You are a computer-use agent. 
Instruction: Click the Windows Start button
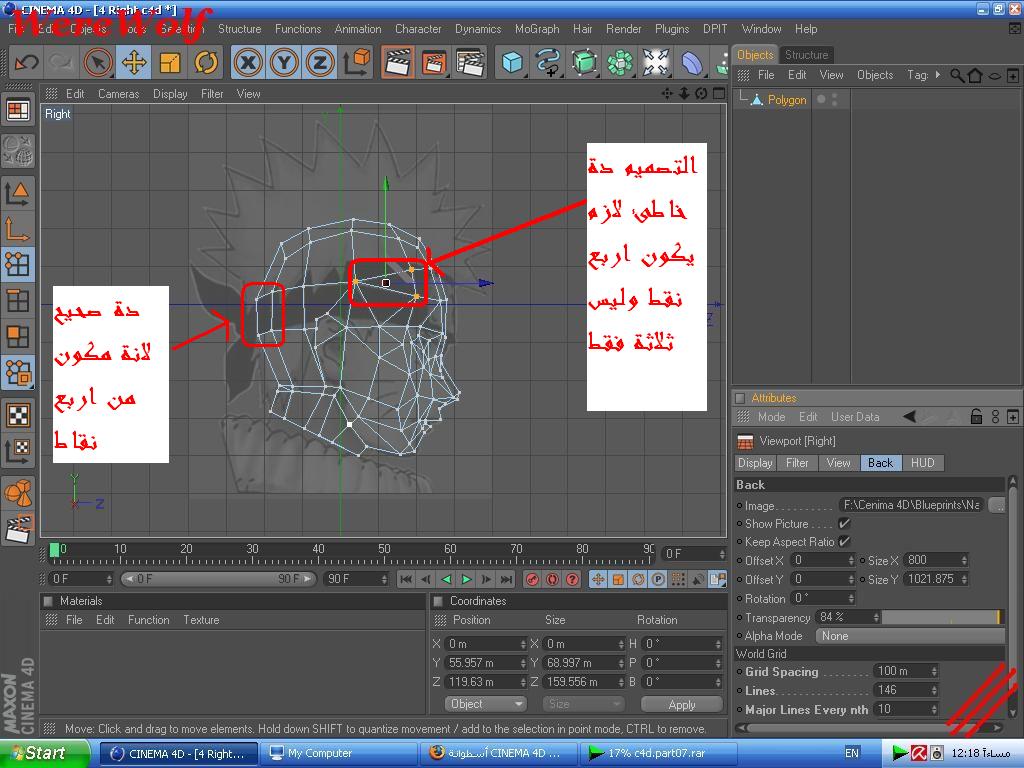44,754
